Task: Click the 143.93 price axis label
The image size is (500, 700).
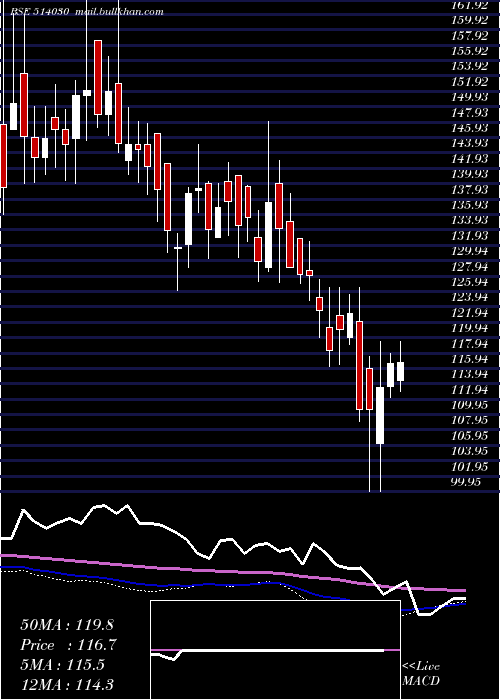Action: tap(469, 143)
